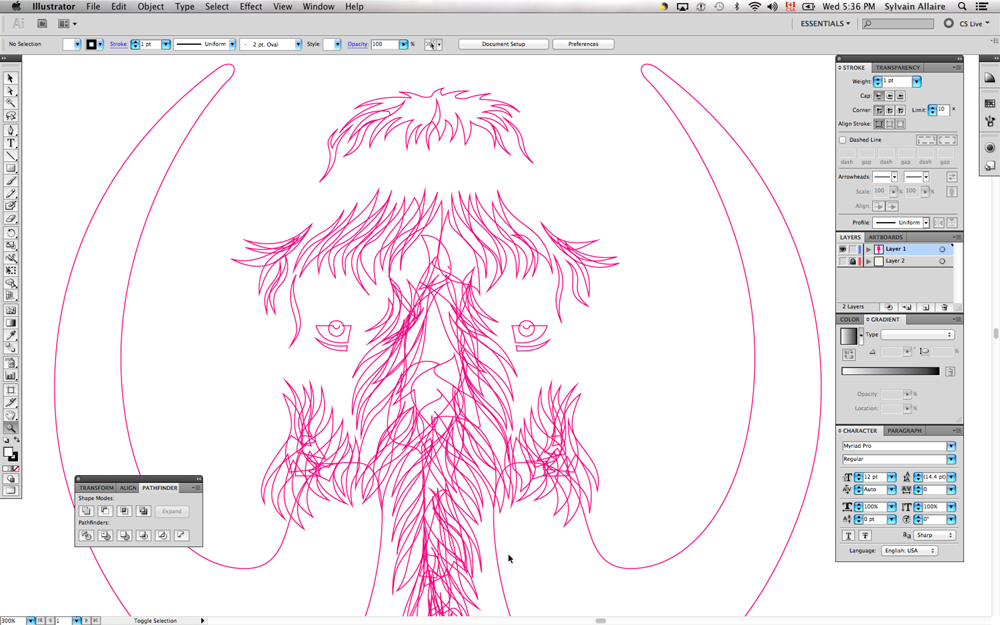Select the Selection arrow tool
This screenshot has width=1000, height=625.
11,78
